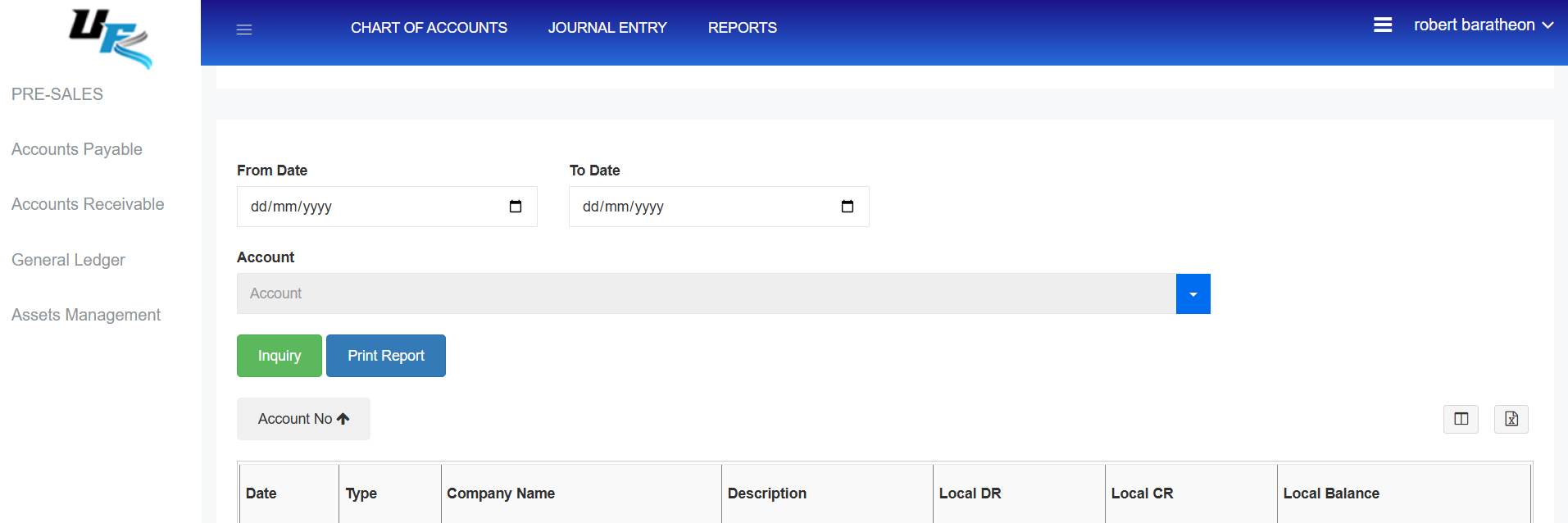Open Accounts Payable in sidebar
Viewport: 1568px width, 523px height.
point(77,149)
